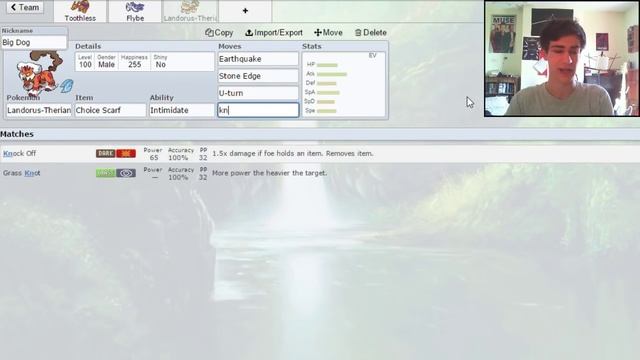Click the Toothless tab sprite icon
This screenshot has width=640, height=360.
(80, 7)
